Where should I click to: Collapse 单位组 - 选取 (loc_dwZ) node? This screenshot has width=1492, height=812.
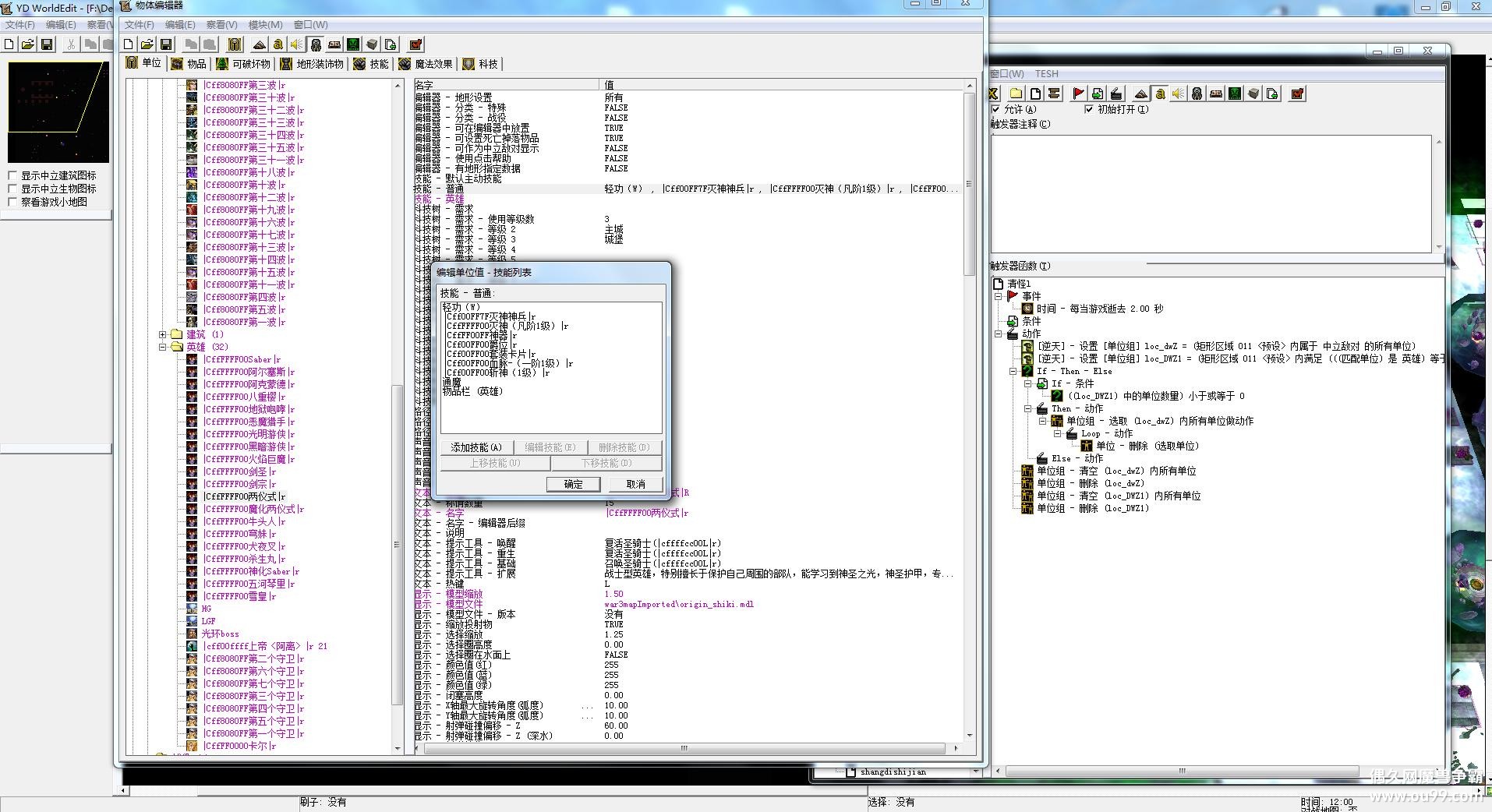pyautogui.click(x=1042, y=421)
